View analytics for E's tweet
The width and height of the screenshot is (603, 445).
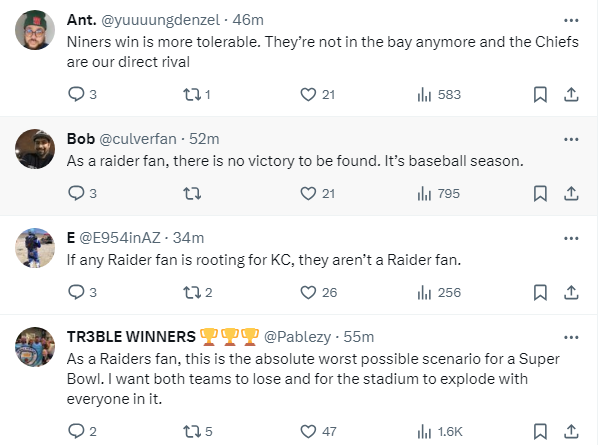[424, 293]
